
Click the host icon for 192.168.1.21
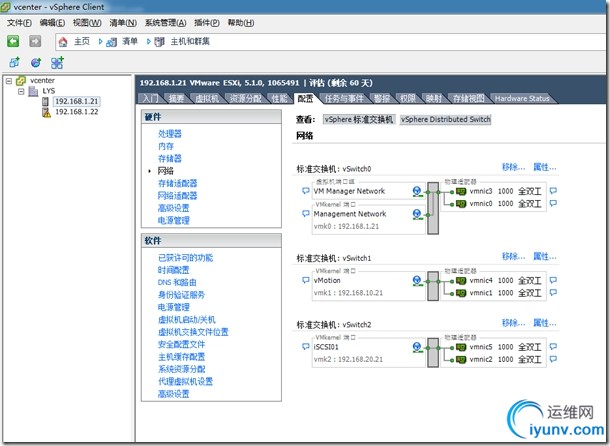46,102
